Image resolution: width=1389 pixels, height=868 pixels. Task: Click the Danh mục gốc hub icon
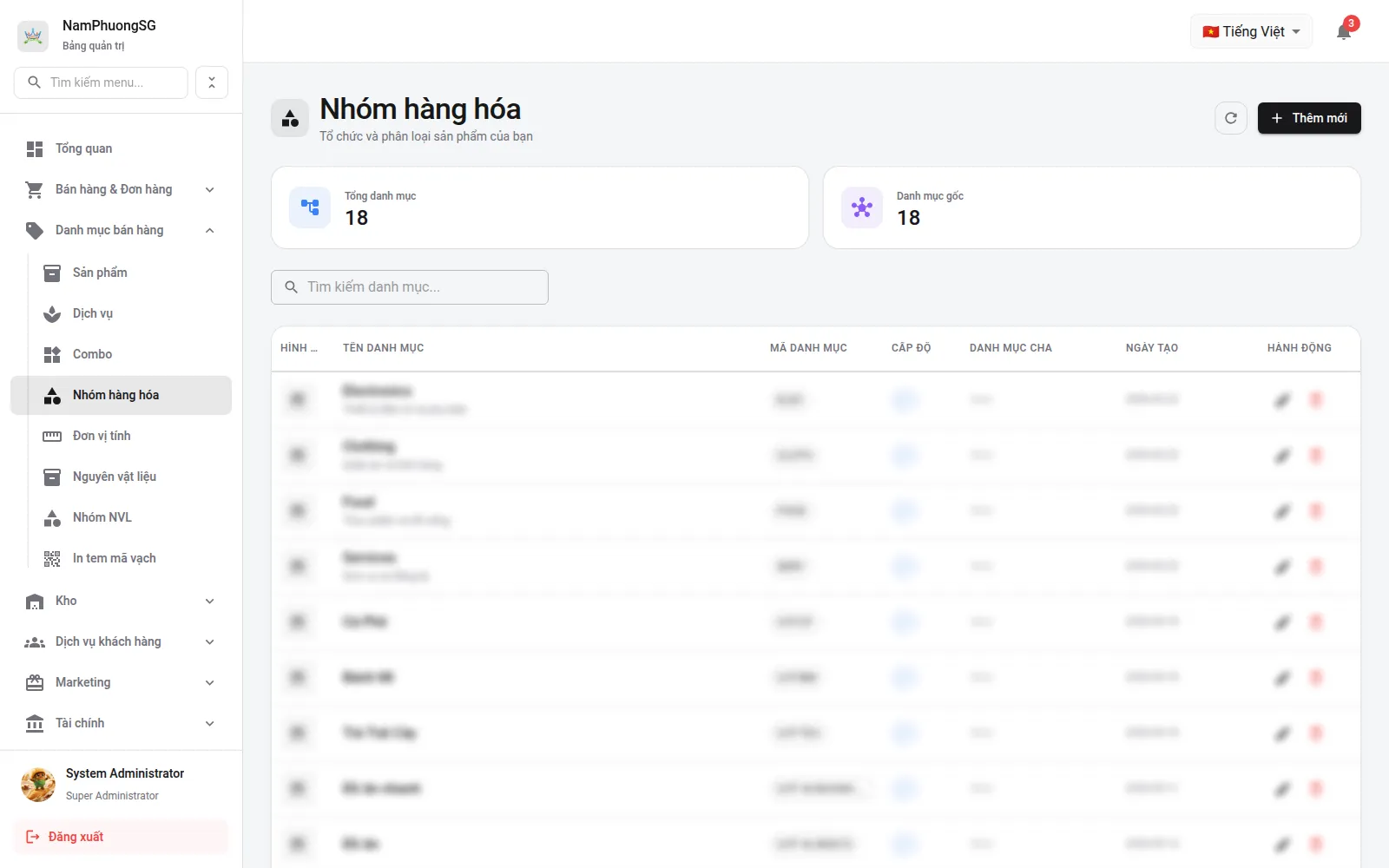coord(862,207)
